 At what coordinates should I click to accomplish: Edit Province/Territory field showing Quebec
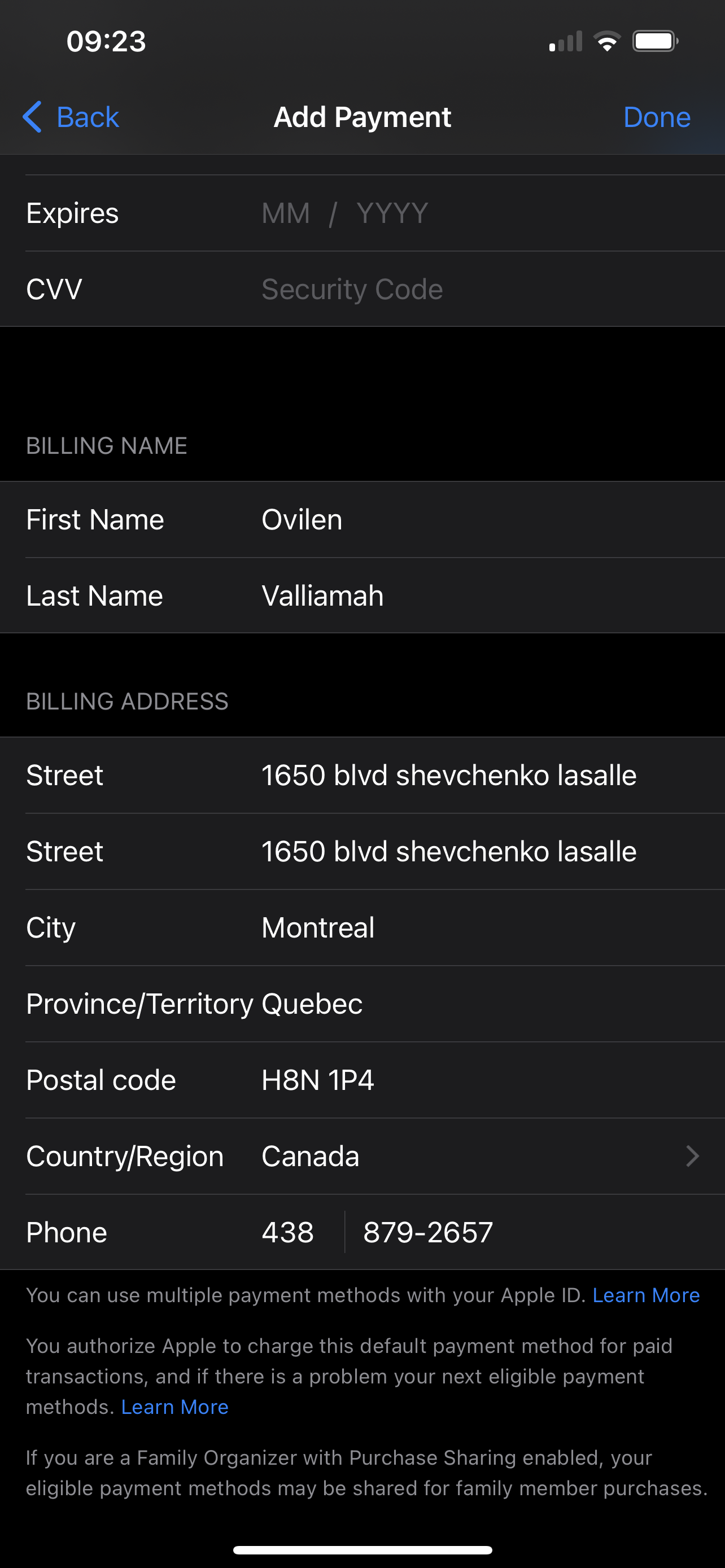362,1004
